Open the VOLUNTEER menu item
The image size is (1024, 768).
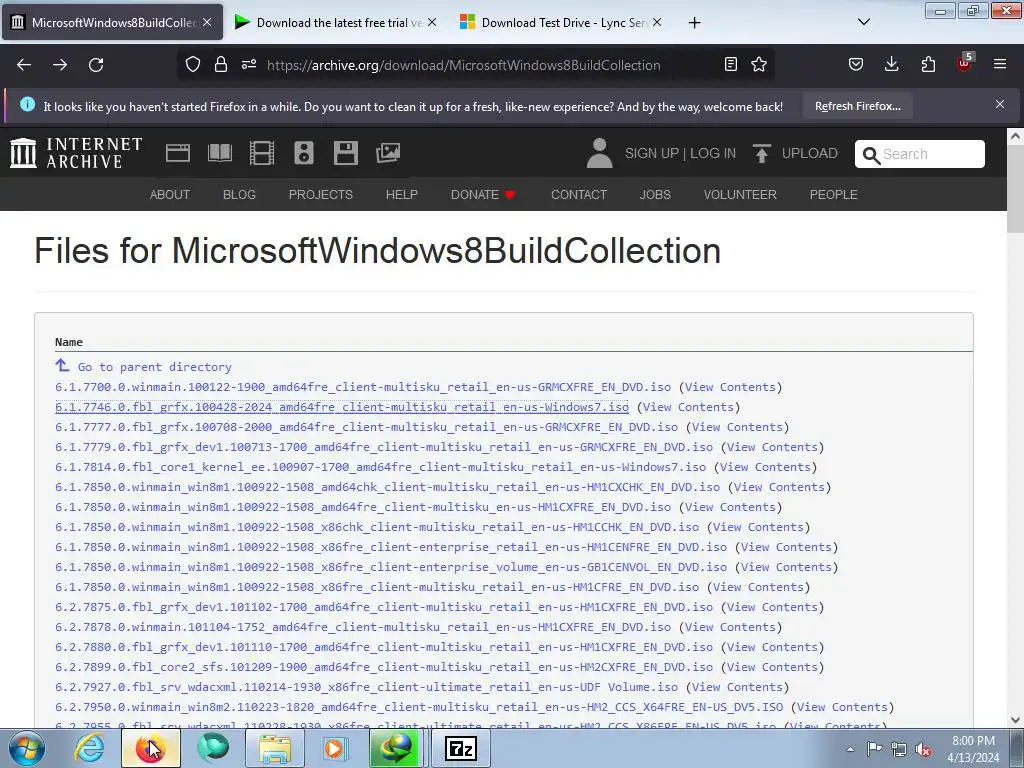pos(740,195)
